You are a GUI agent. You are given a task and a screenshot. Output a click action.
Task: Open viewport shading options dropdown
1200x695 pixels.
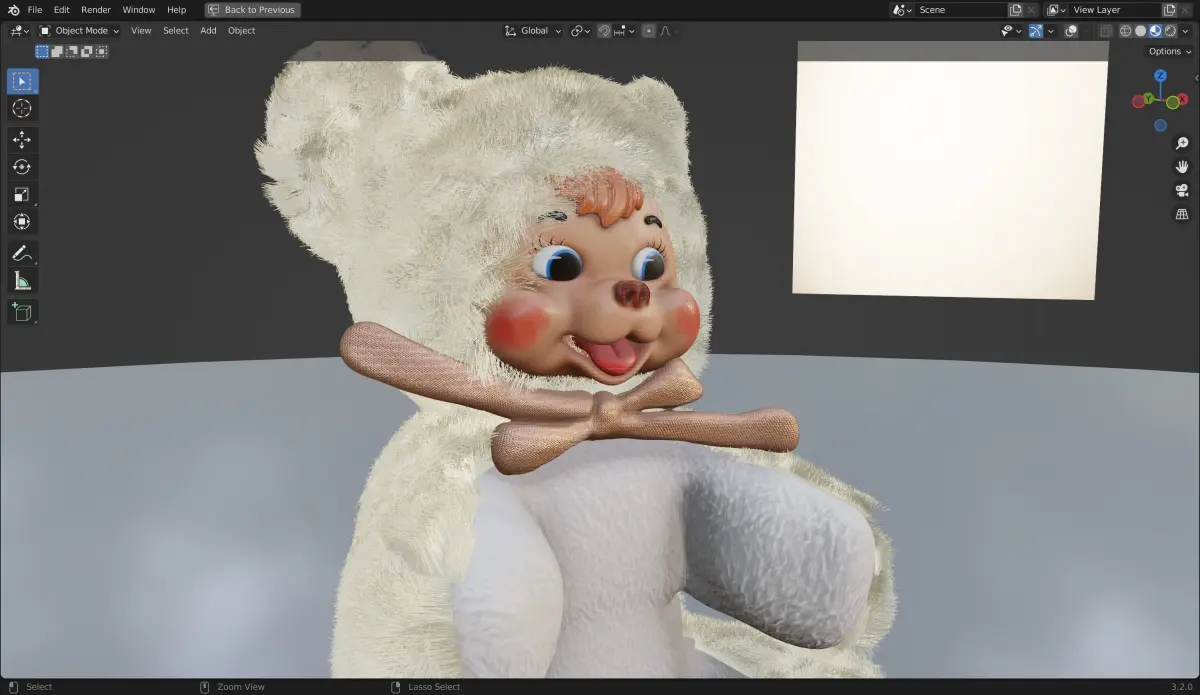pyautogui.click(x=1185, y=31)
